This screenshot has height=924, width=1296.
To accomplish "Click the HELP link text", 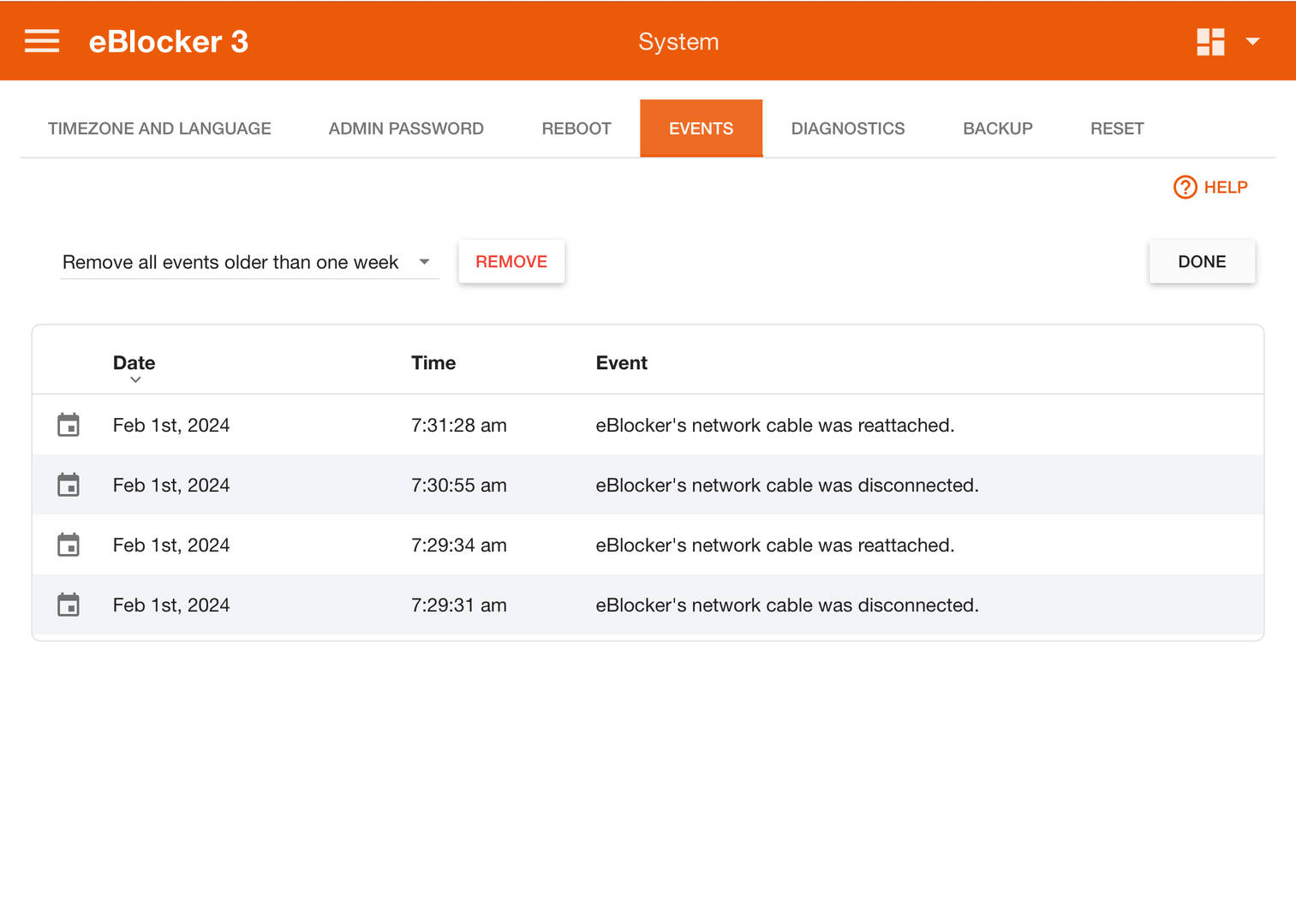I will tap(1226, 187).
